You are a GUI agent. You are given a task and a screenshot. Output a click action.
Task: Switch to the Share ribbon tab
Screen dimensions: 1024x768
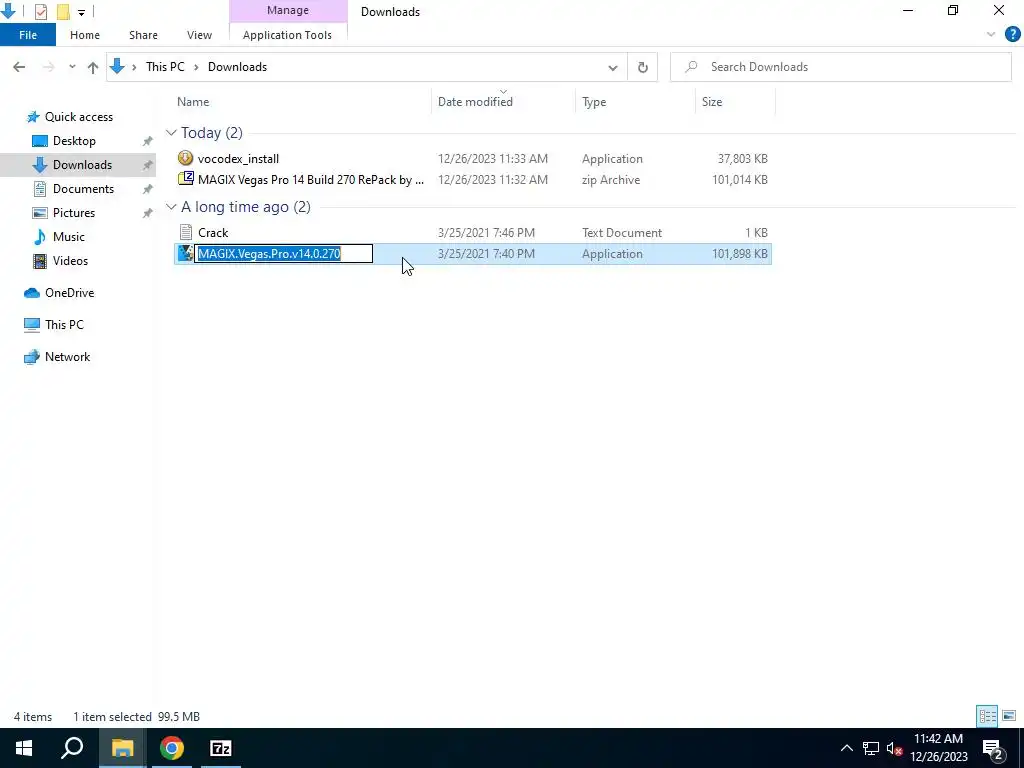click(x=143, y=35)
